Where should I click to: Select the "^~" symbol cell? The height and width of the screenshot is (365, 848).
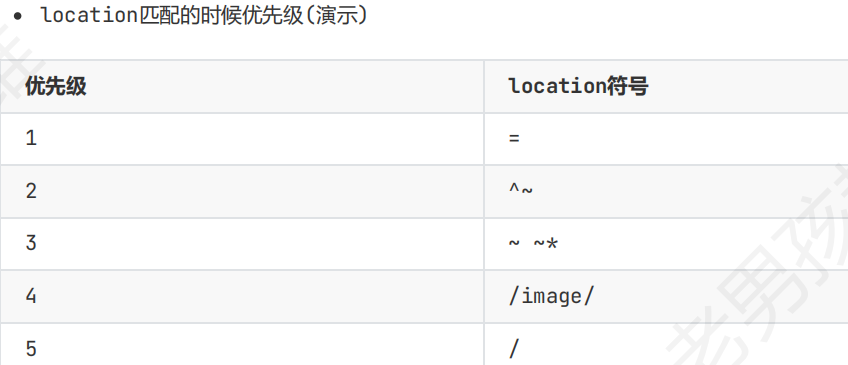666,191
